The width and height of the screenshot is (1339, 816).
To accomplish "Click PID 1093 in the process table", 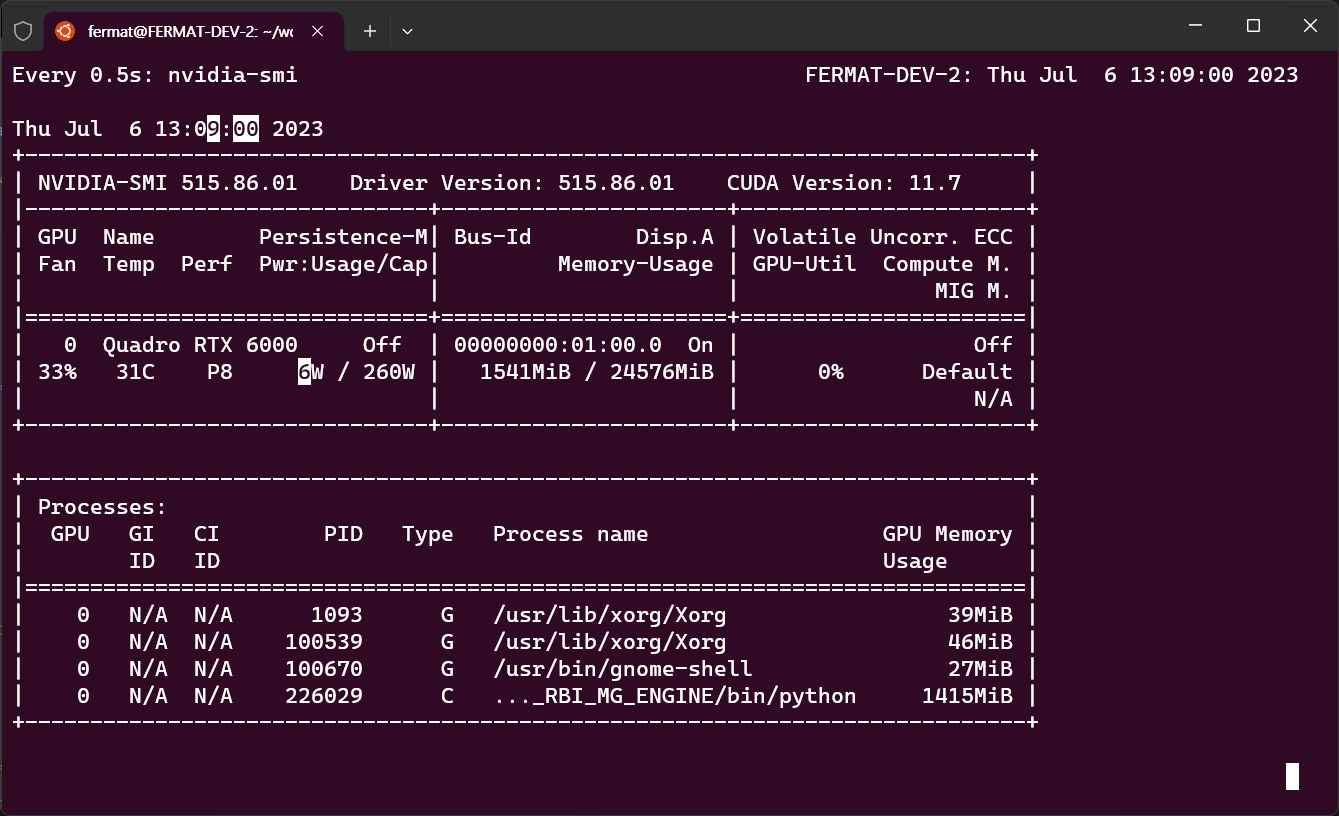I will [337, 615].
